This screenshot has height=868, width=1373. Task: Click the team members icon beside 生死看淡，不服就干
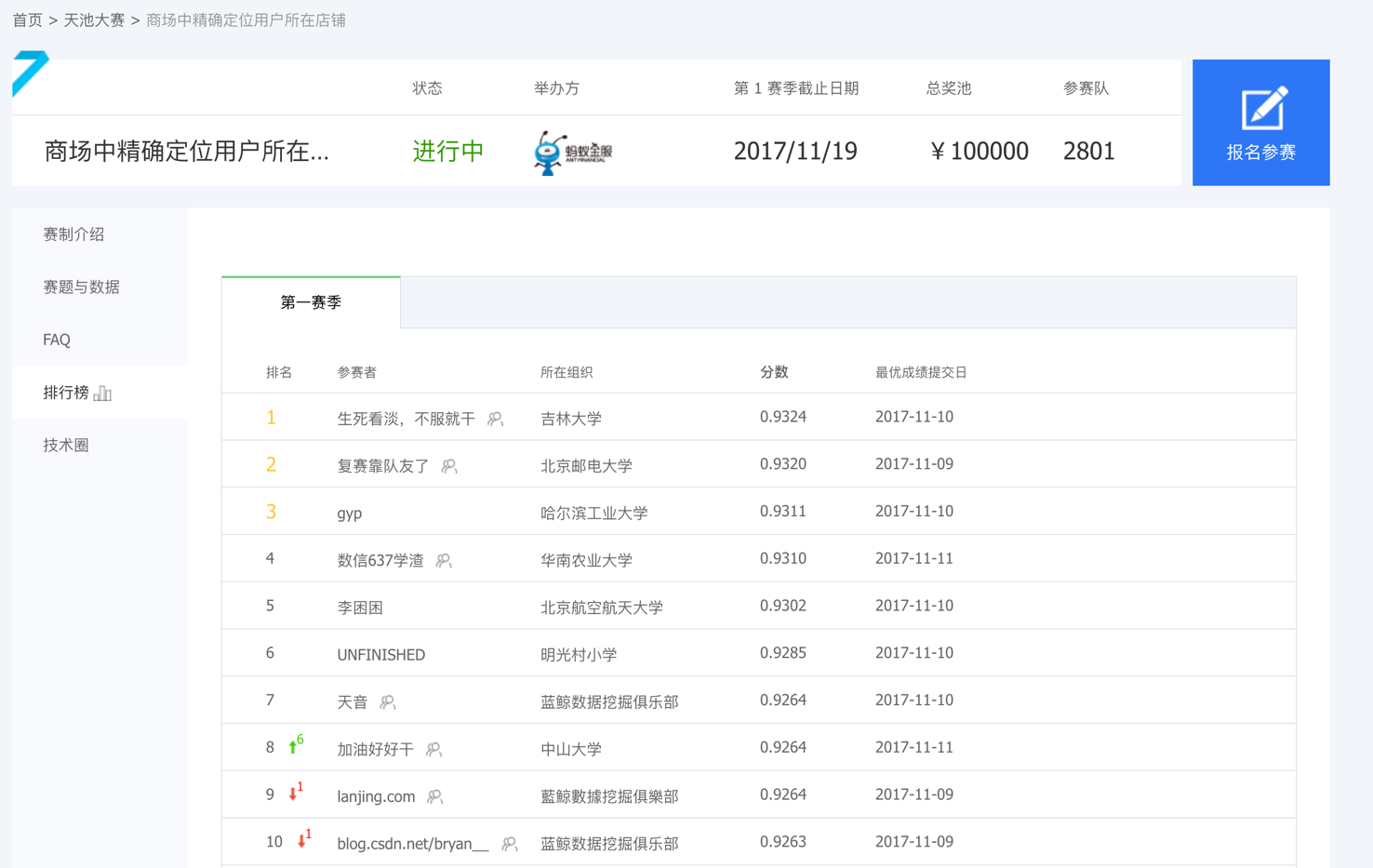click(x=495, y=419)
